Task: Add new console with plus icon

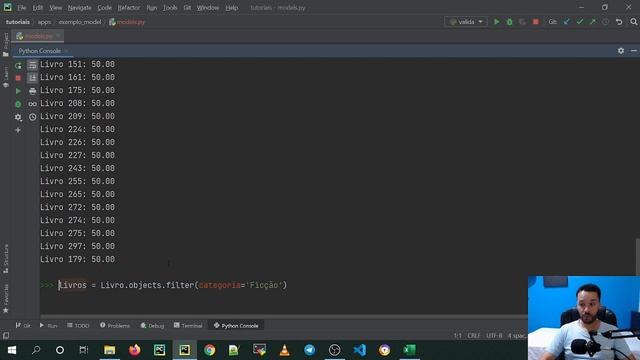Action: [x=18, y=130]
